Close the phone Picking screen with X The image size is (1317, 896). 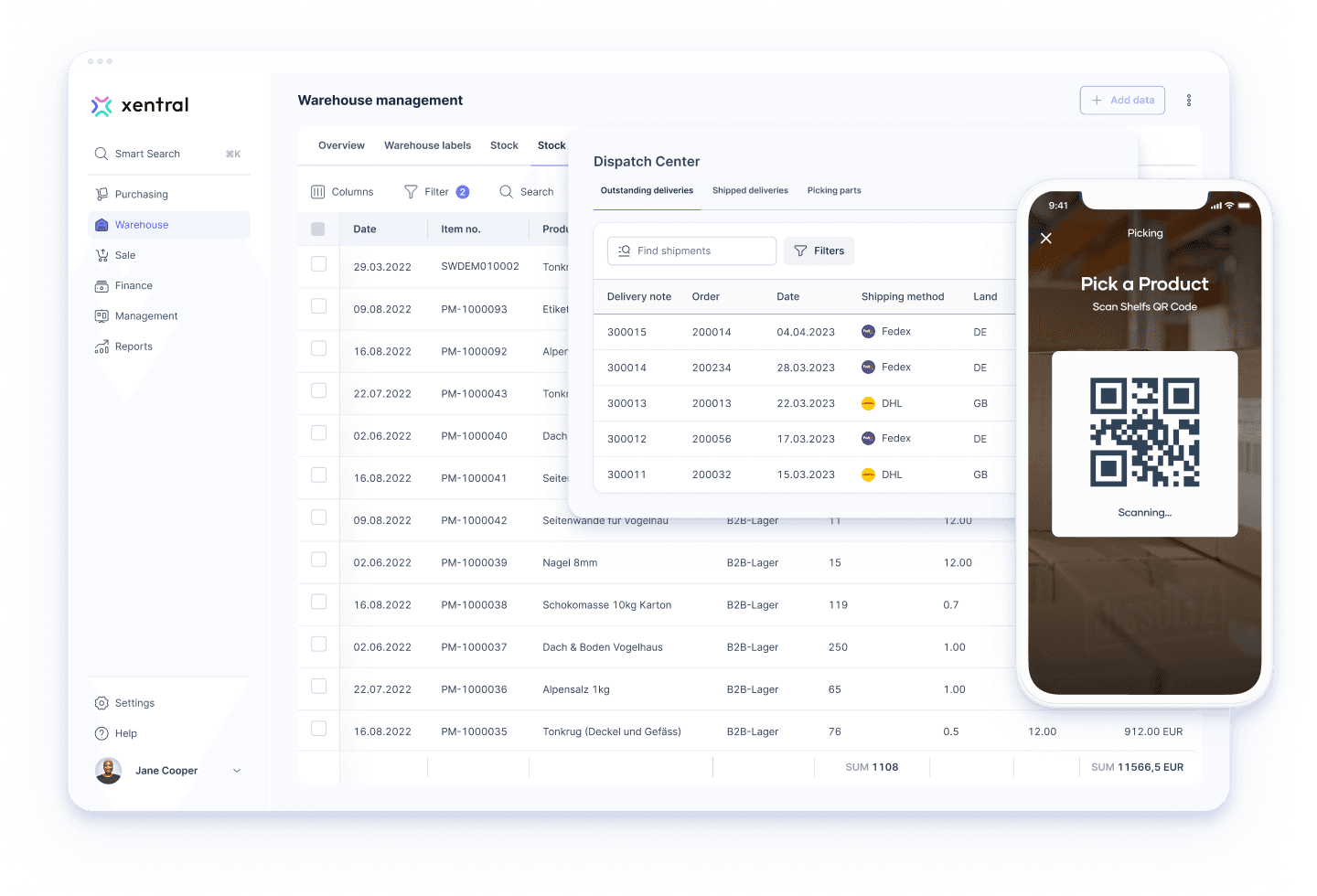1046,238
